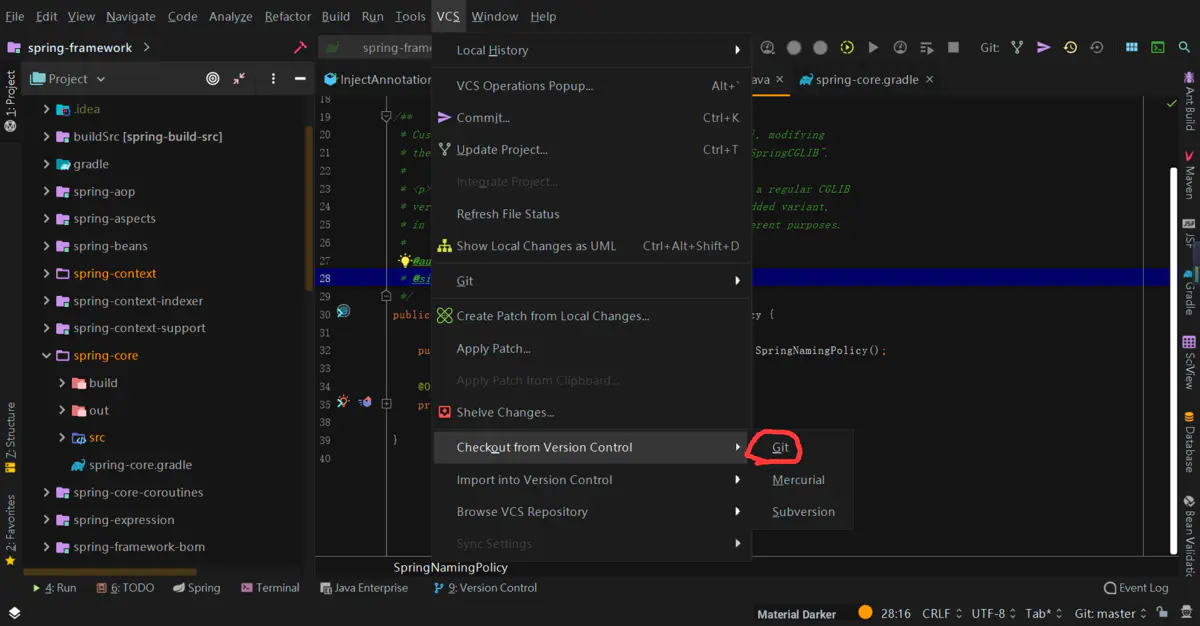The width and height of the screenshot is (1200, 626).
Task: Click the lightbulb intention icon in editor gutter
Action: 405,260
